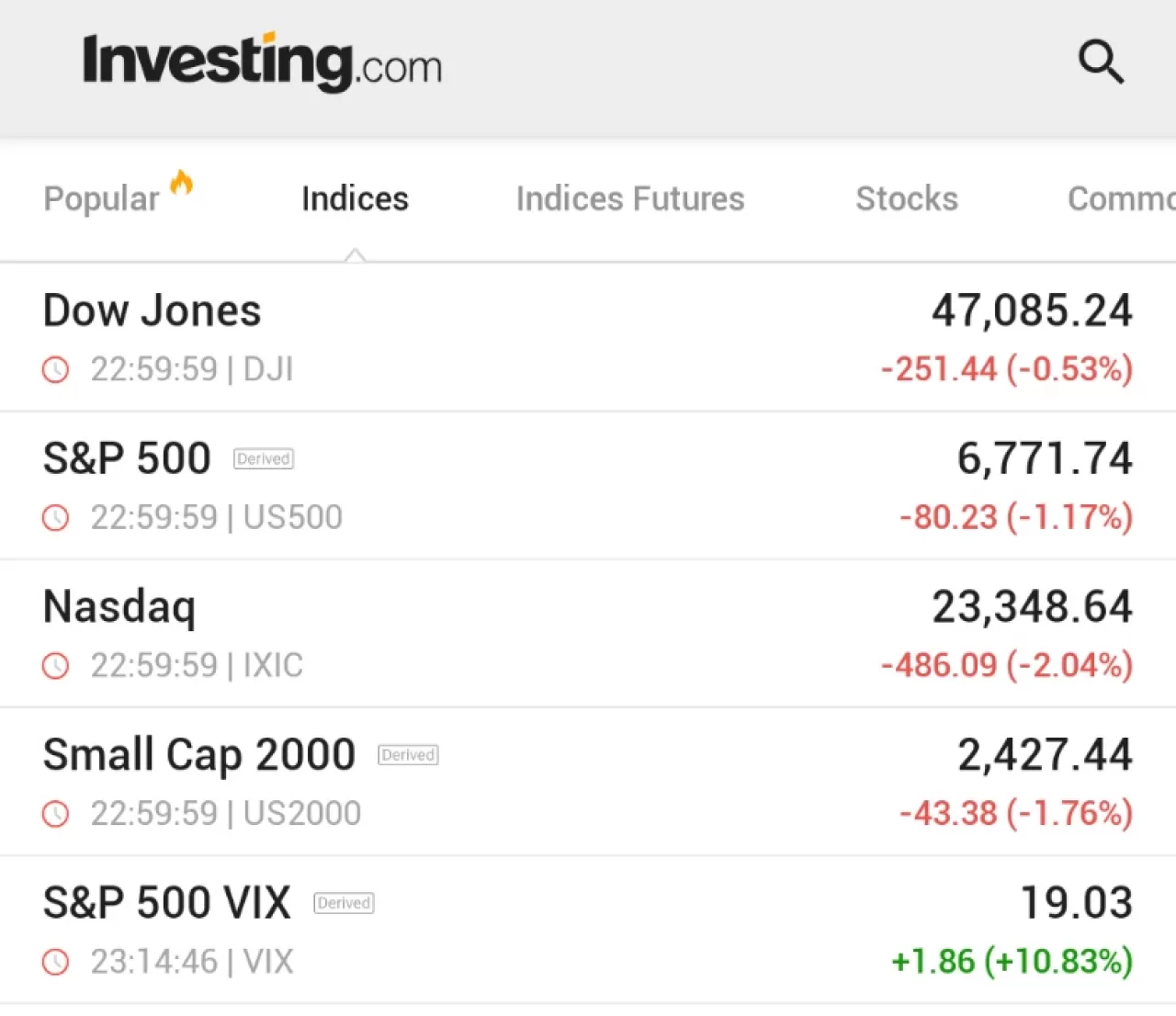Open the search magnifier icon
Viewport: 1176px width, 1016px height.
click(x=1101, y=62)
